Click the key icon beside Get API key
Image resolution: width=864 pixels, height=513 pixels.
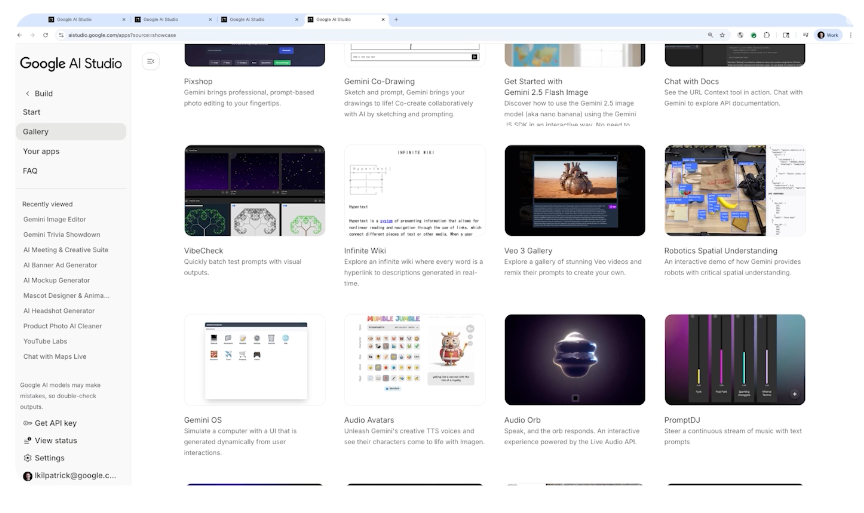(28, 423)
